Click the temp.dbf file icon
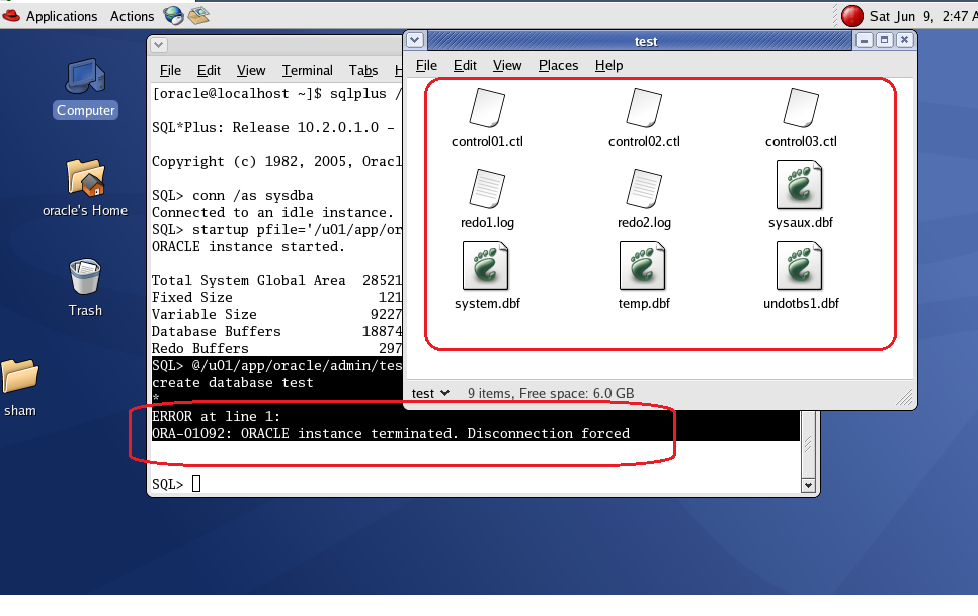The image size is (978, 616). (x=643, y=267)
